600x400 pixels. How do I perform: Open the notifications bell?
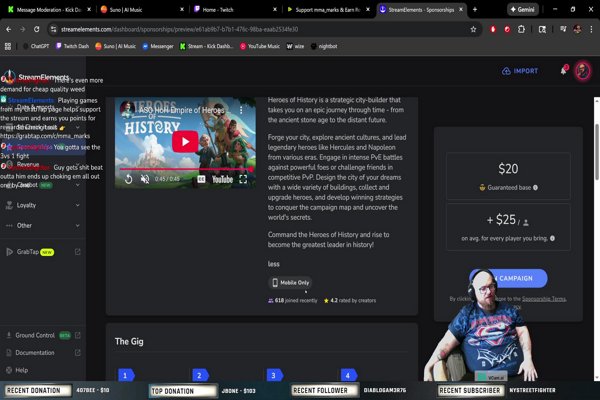[x=564, y=71]
